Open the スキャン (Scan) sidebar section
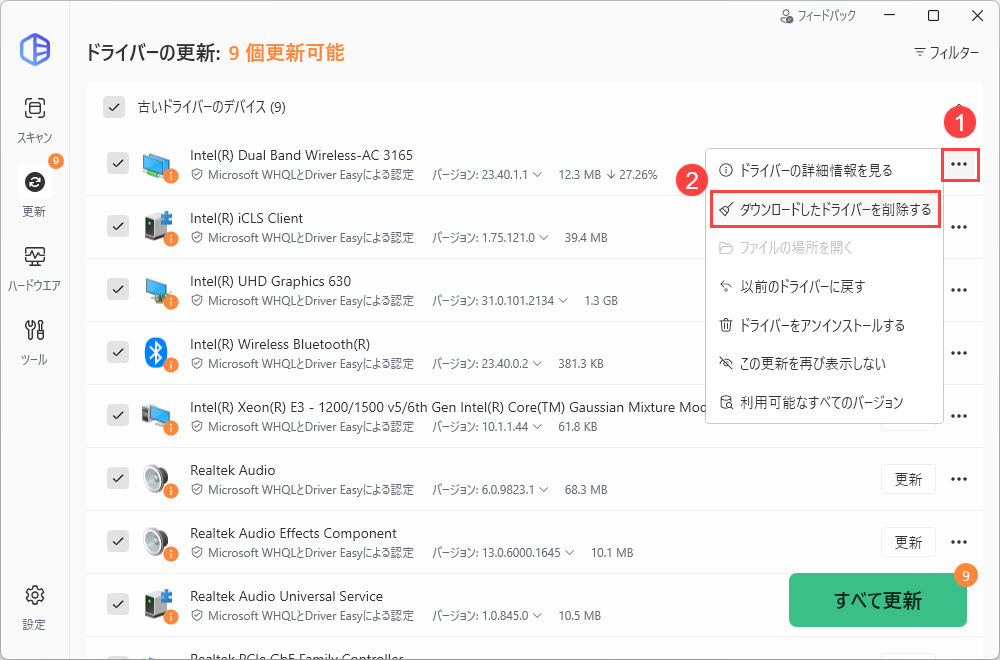Screen dimensions: 1000x660 (x=34, y=120)
